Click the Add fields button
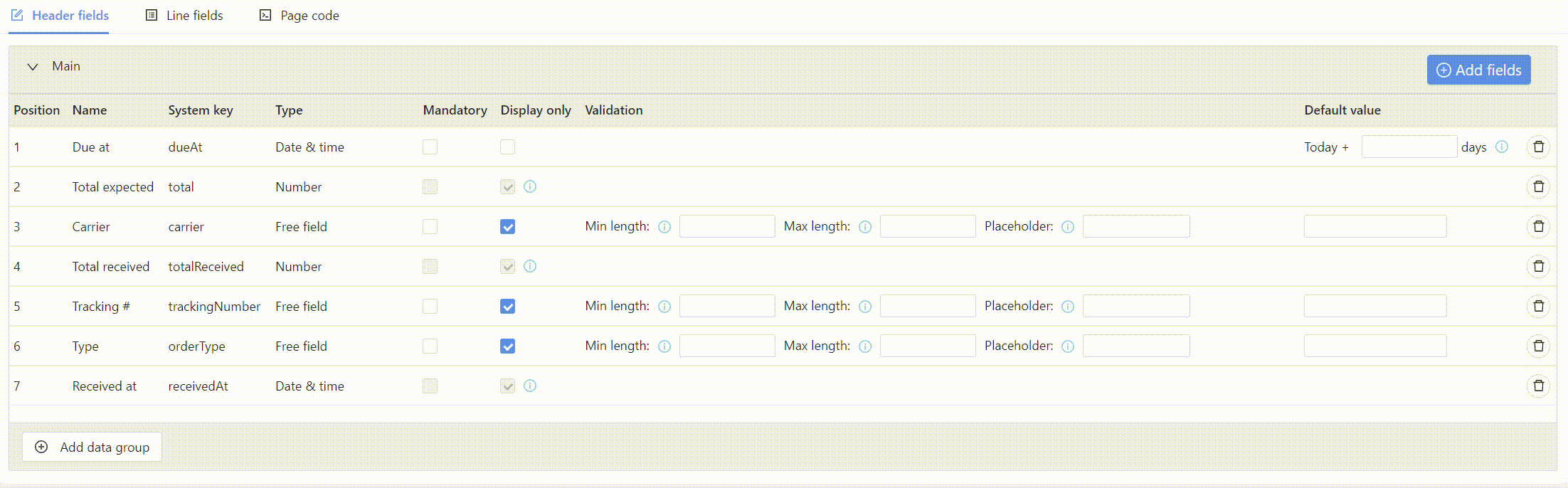Viewport: 1568px width, 488px height. coord(1478,70)
